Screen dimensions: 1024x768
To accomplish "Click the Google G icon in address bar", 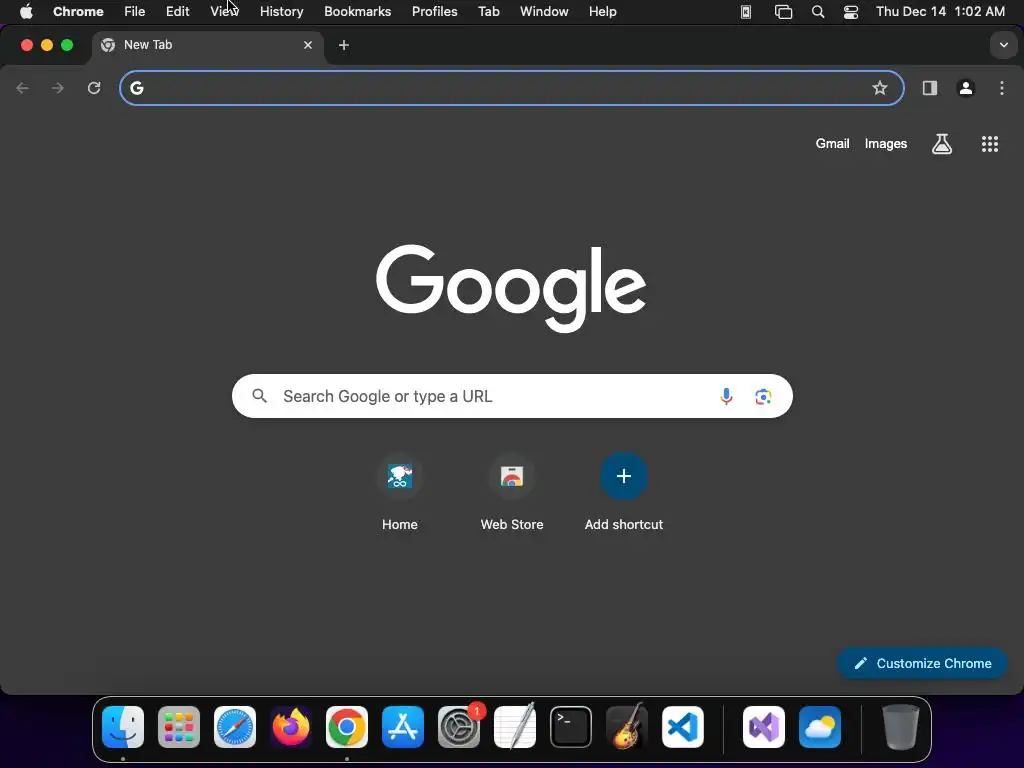I will [136, 88].
